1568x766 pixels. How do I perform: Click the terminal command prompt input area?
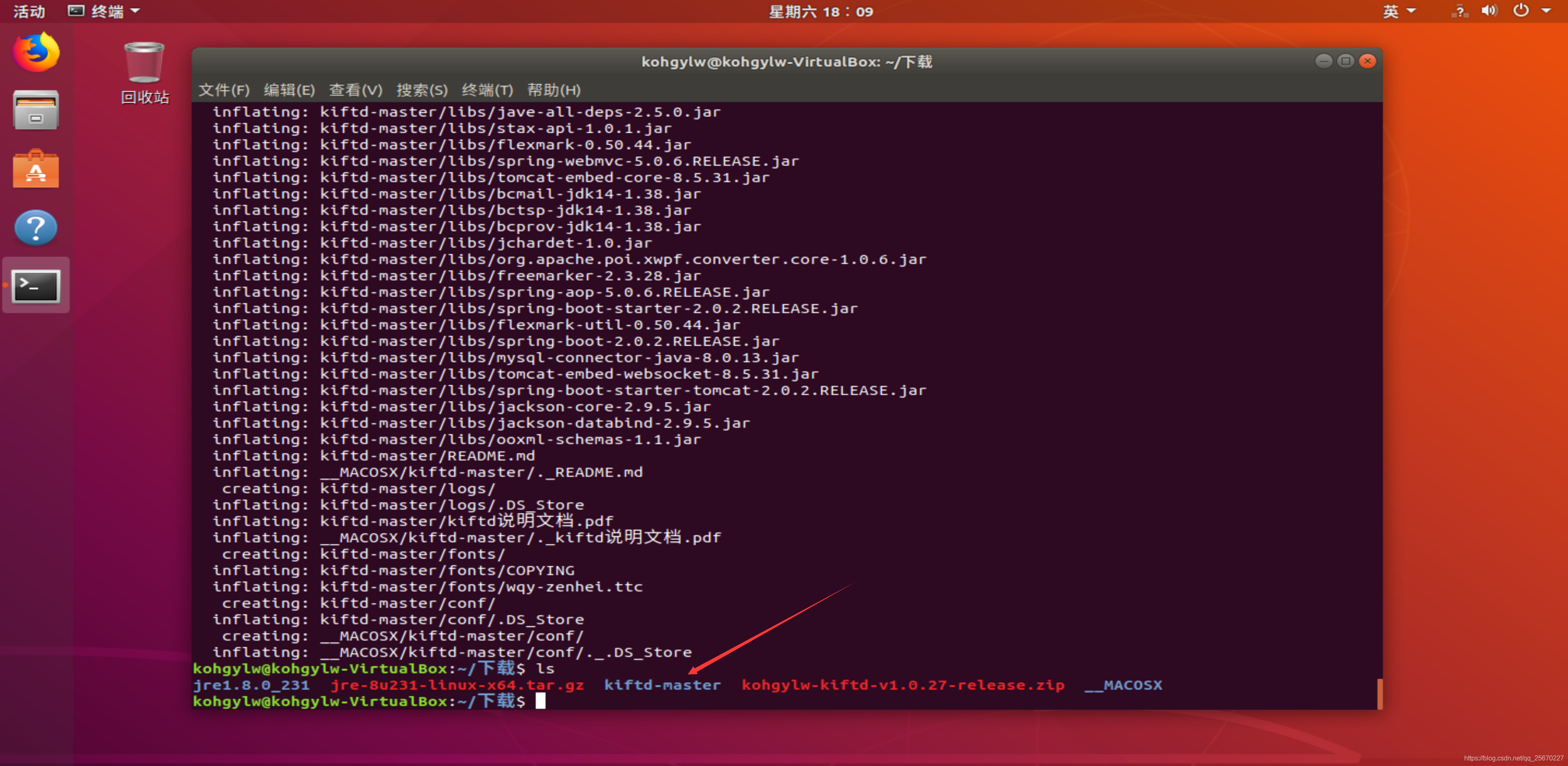pos(541,701)
